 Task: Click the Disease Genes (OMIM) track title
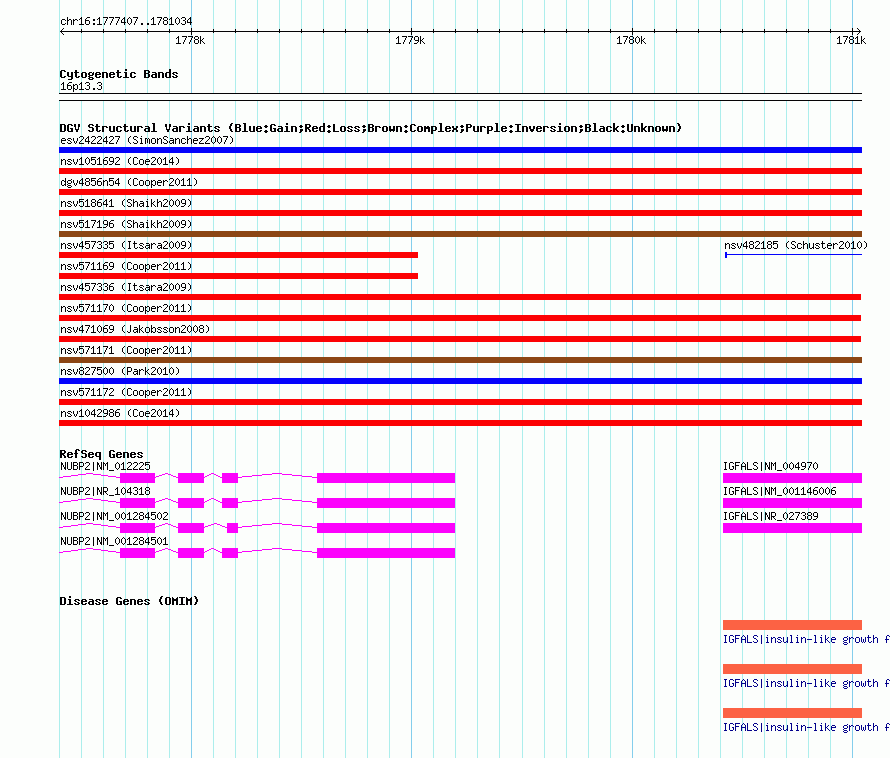[129, 601]
